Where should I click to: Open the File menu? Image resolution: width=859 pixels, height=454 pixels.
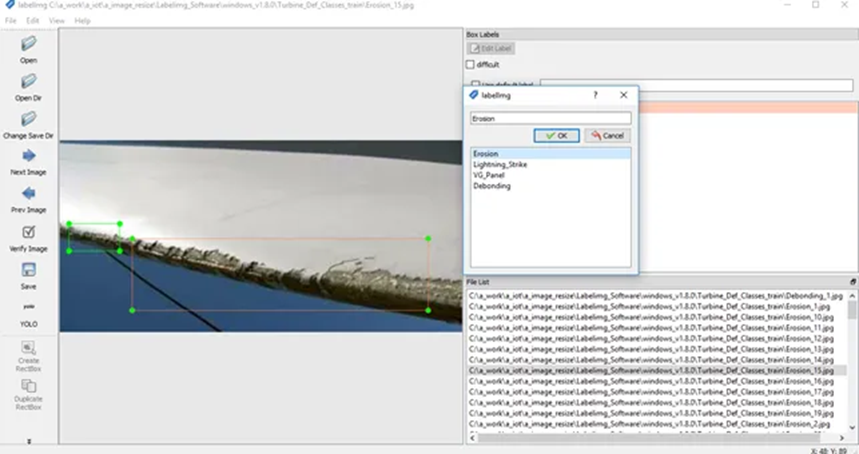(x=10, y=21)
